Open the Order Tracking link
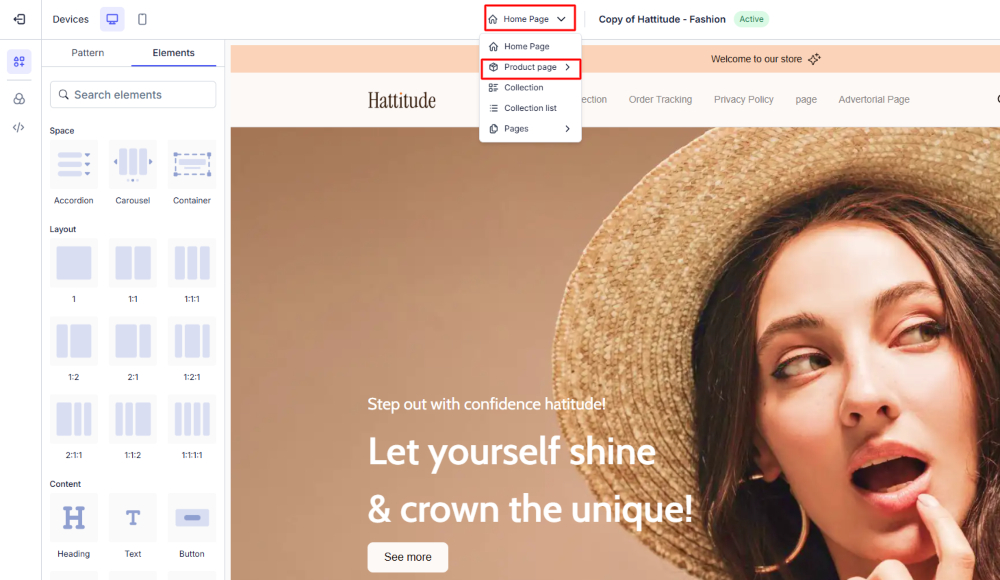Viewport: 1000px width, 580px height. (660, 100)
